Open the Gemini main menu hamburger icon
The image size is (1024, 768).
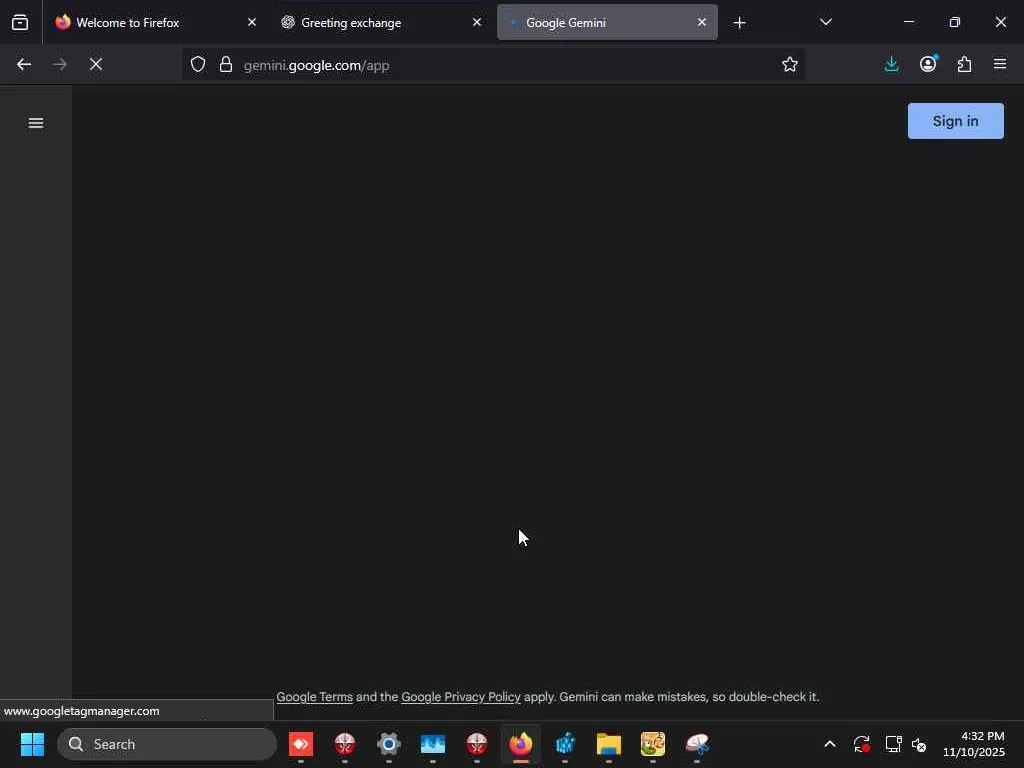36,123
